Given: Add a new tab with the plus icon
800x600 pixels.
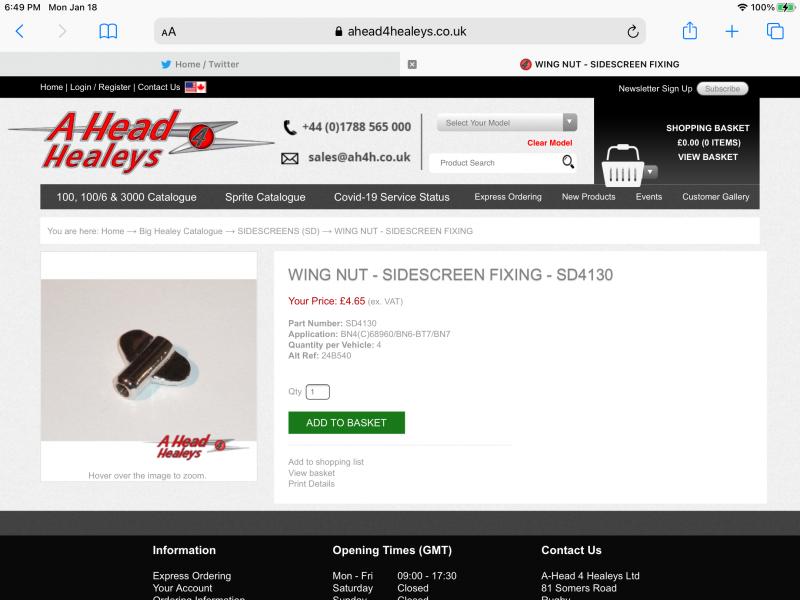Looking at the screenshot, I should pos(732,32).
